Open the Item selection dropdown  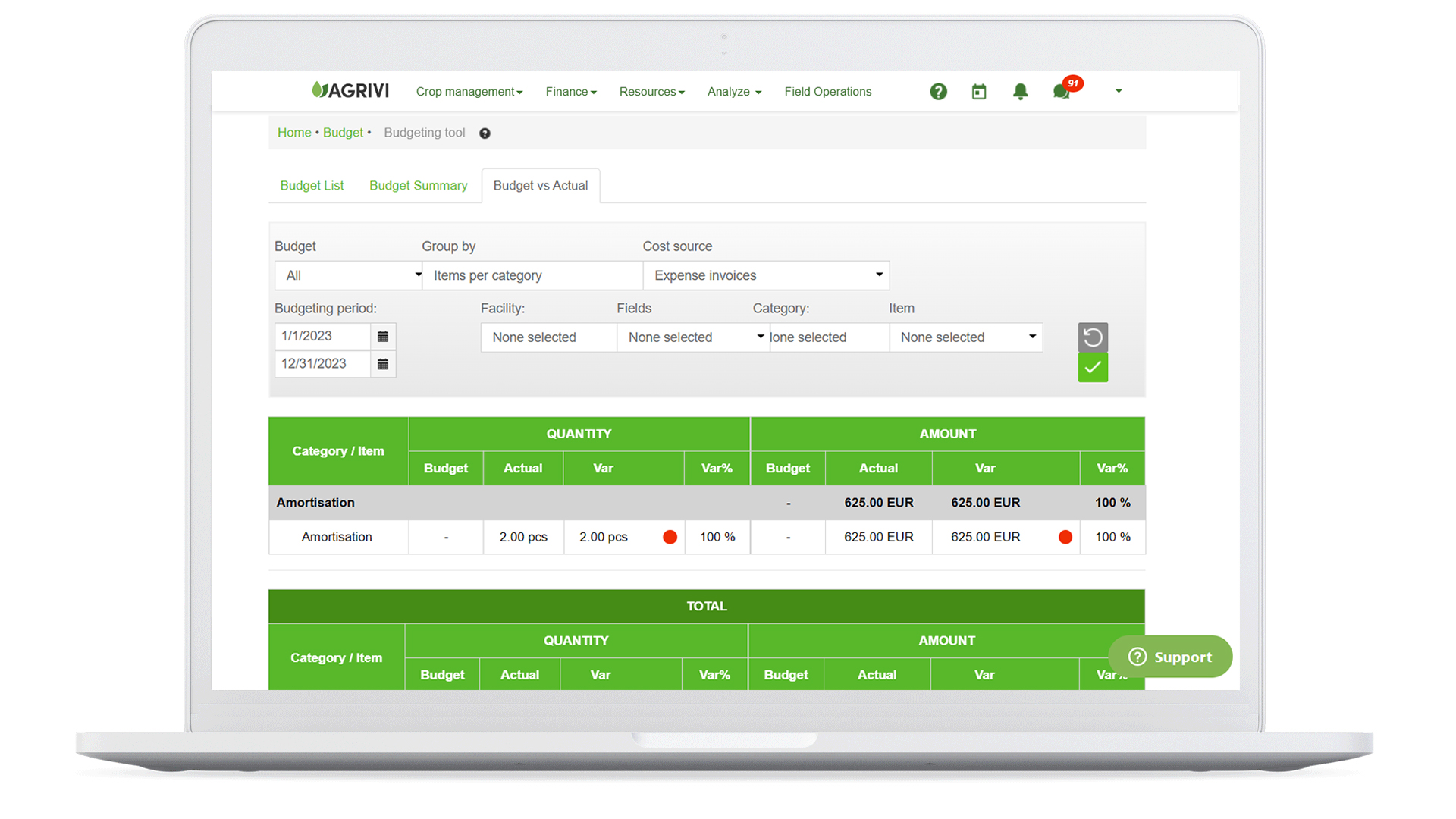pos(966,337)
